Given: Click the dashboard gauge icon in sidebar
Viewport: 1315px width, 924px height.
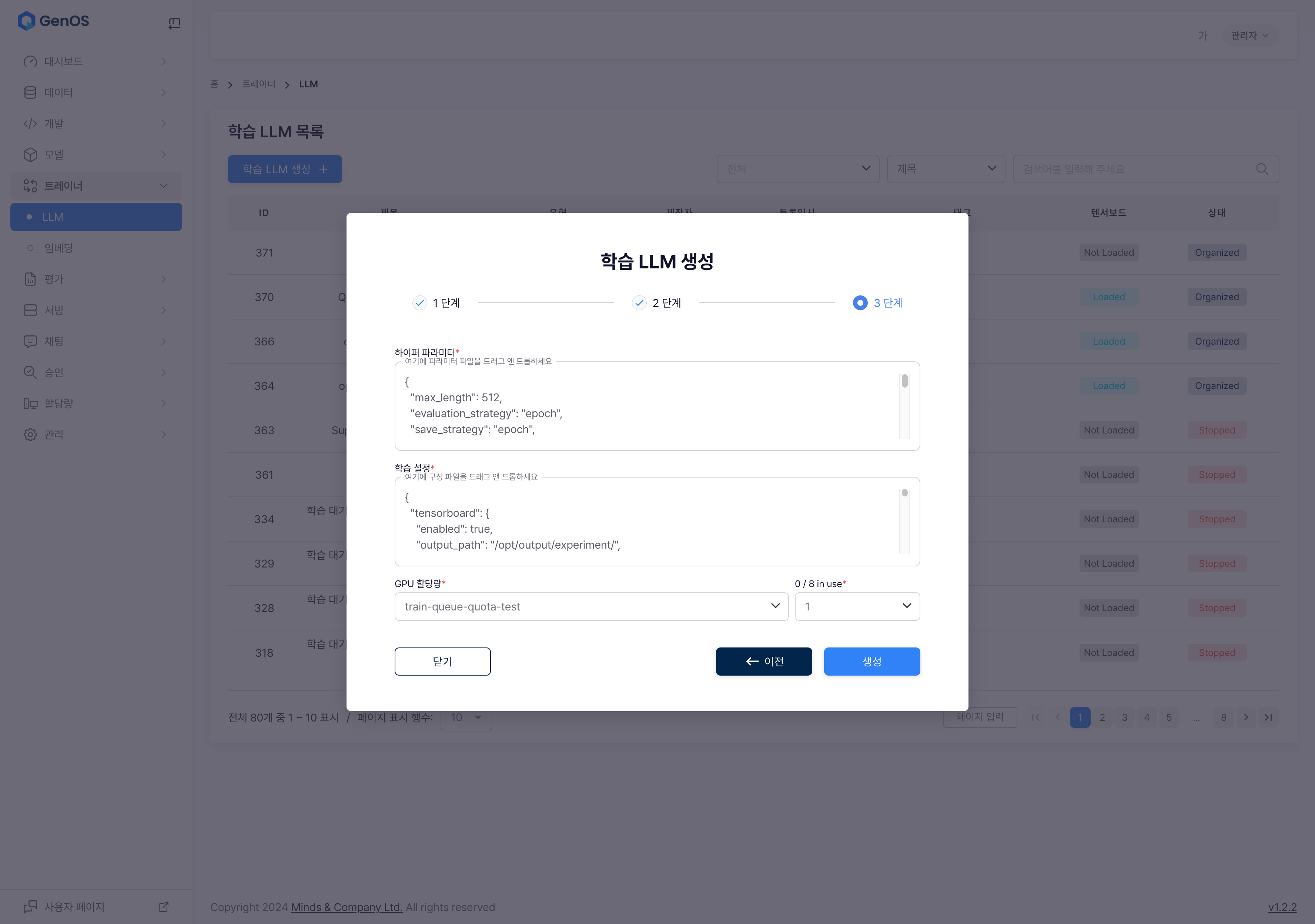Looking at the screenshot, I should [x=30, y=61].
